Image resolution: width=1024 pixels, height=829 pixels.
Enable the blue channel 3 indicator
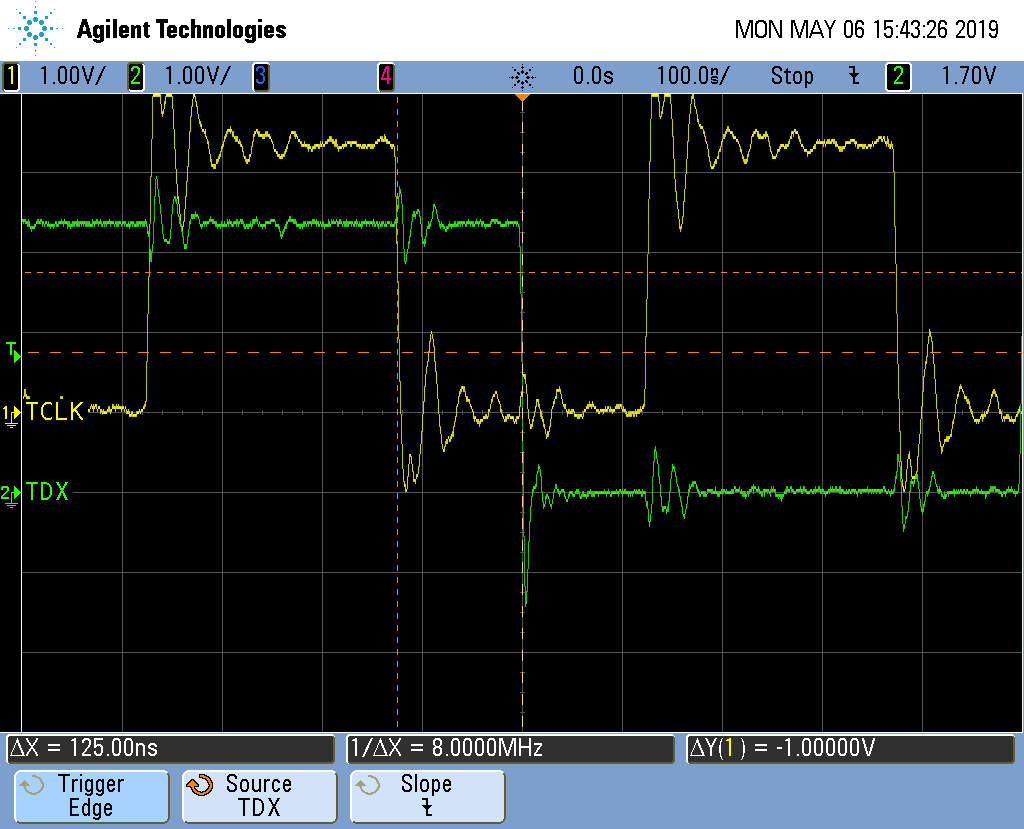(x=260, y=76)
